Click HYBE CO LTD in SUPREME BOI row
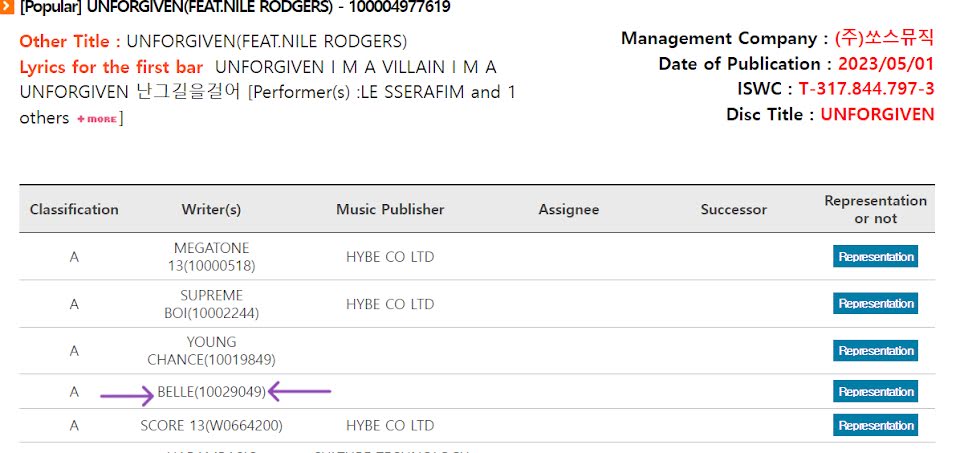 [390, 304]
